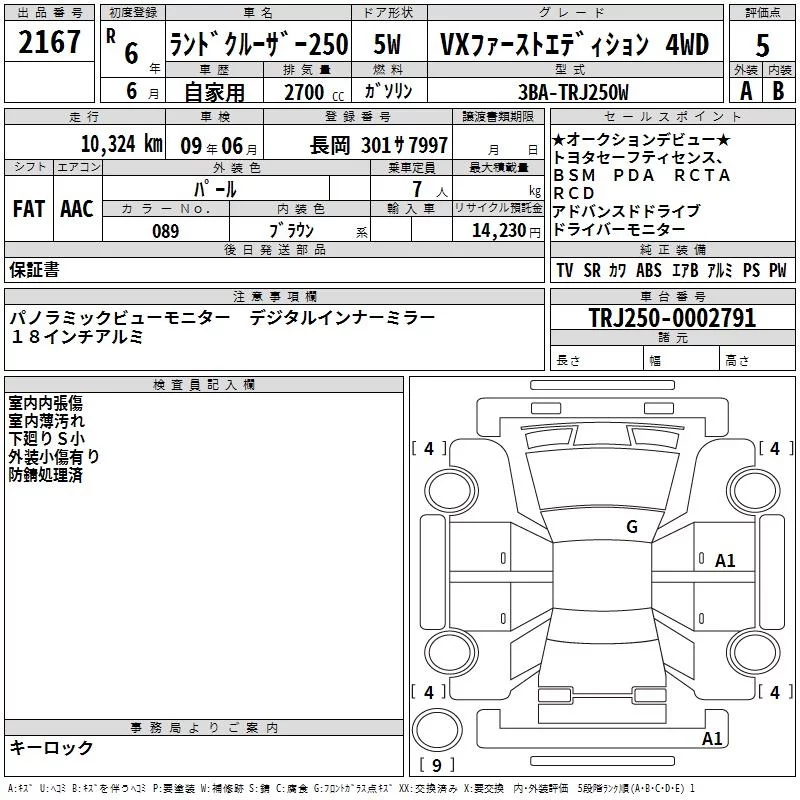Image resolution: width=800 pixels, height=800 pixels.
Task: Click トヨタセーフティセンス sales point line
Action: pyautogui.click(x=637, y=157)
